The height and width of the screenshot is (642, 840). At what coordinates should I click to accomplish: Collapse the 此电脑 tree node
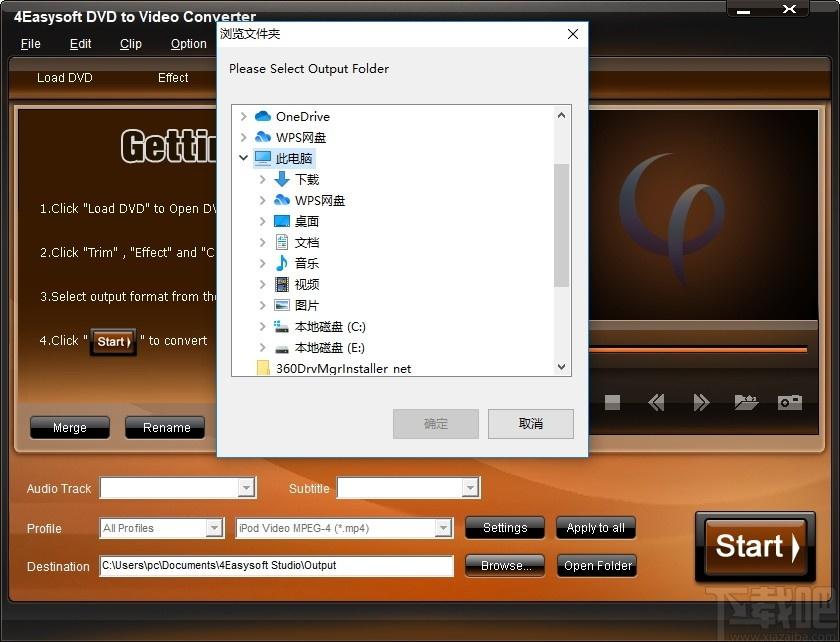(243, 158)
